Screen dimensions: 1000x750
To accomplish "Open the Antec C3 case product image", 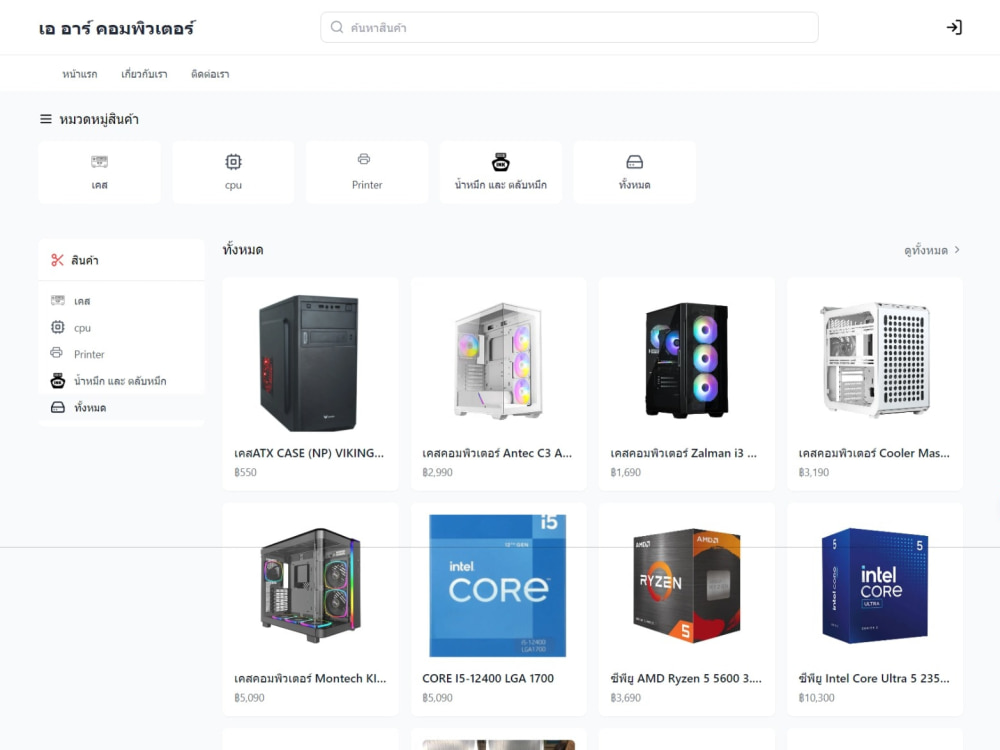I will (499, 361).
